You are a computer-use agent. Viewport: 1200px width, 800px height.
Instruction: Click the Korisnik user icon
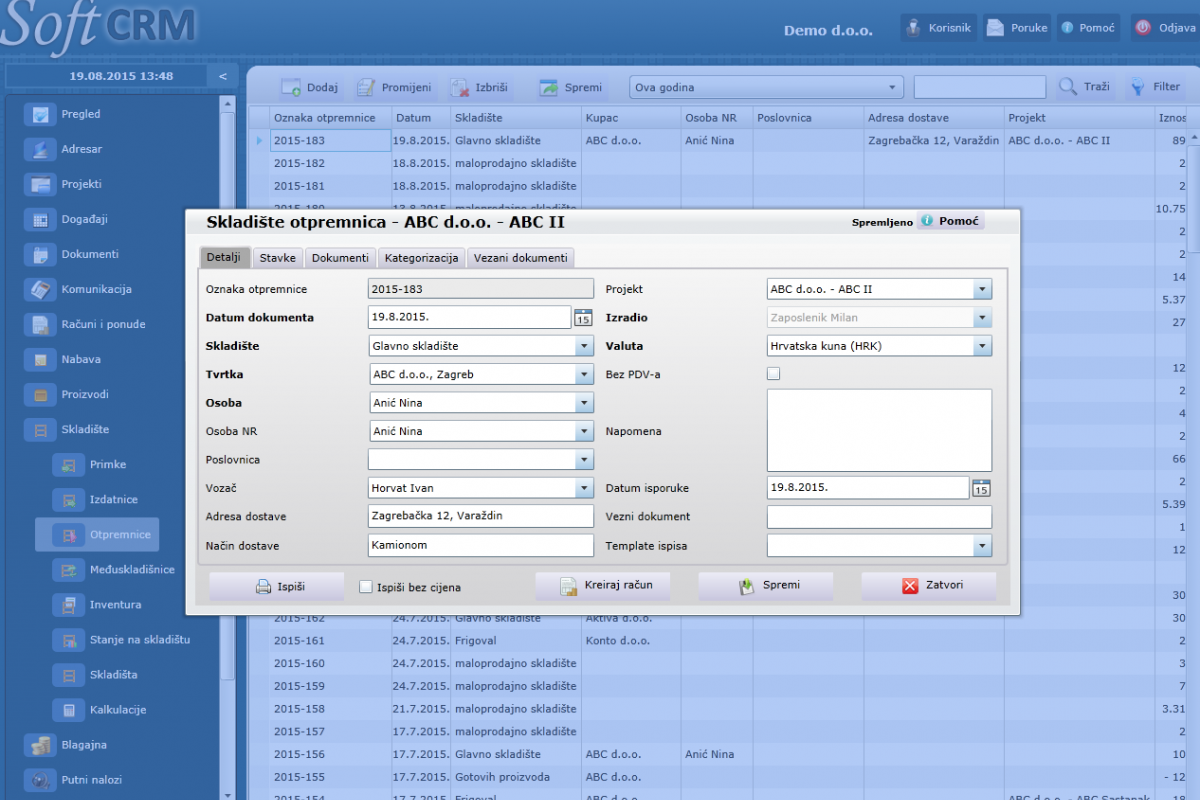(x=913, y=28)
